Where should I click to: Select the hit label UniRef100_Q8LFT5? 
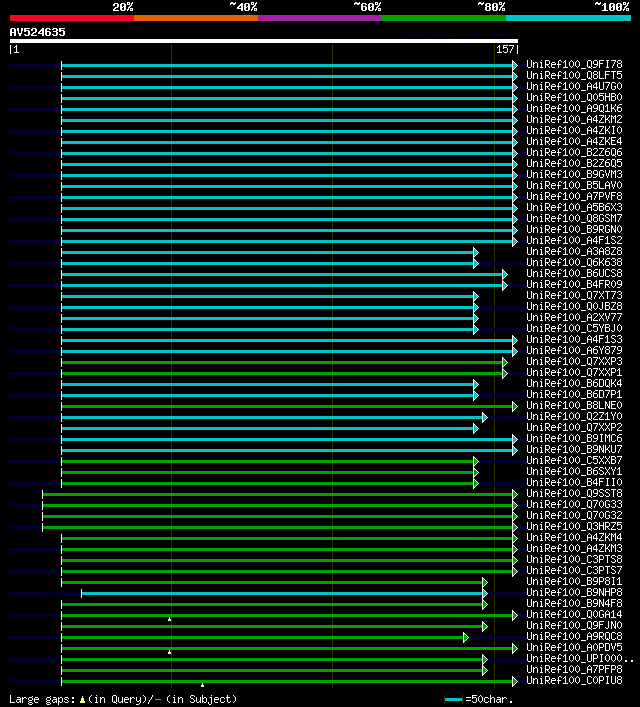(x=574, y=75)
